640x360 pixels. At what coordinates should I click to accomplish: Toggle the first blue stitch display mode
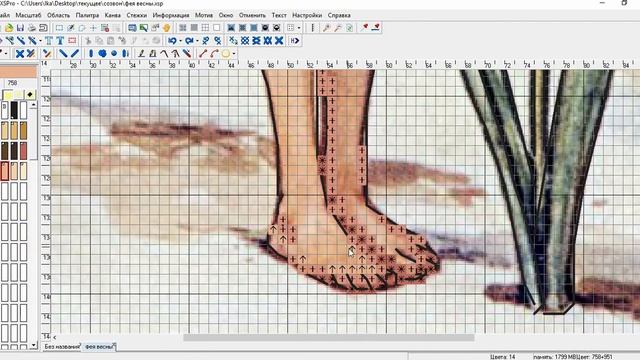tap(231, 28)
